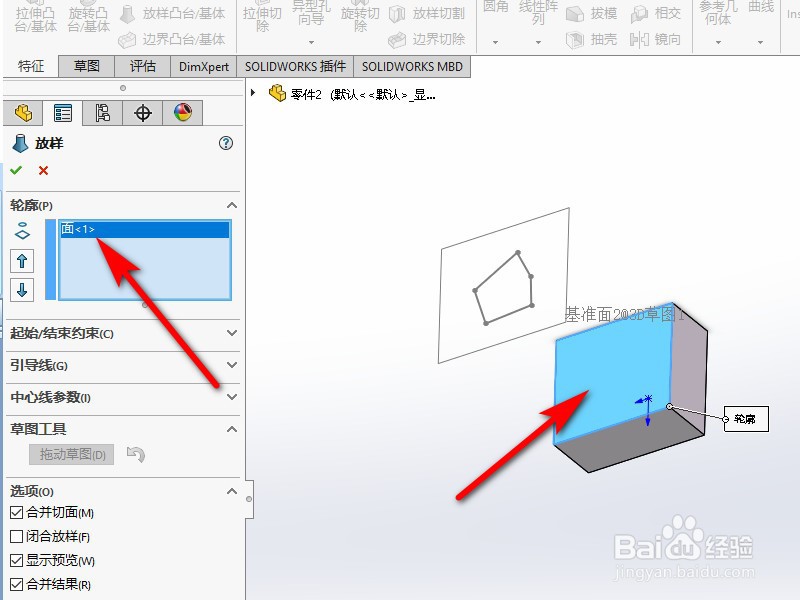Select 放样切割 tool in ribbon
The width and height of the screenshot is (800, 600).
(427, 14)
